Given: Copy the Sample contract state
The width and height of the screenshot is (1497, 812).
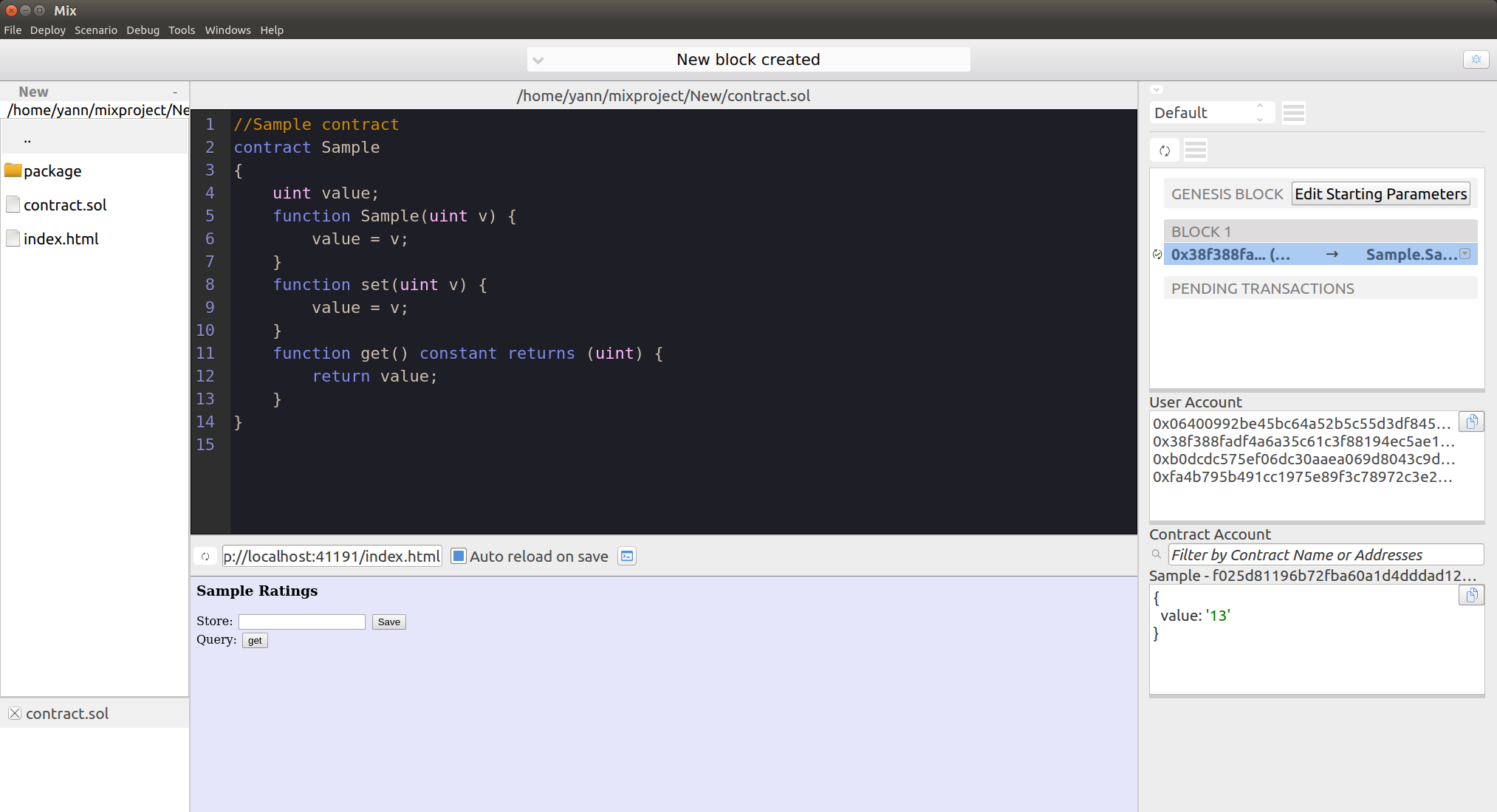Looking at the screenshot, I should tap(1471, 596).
